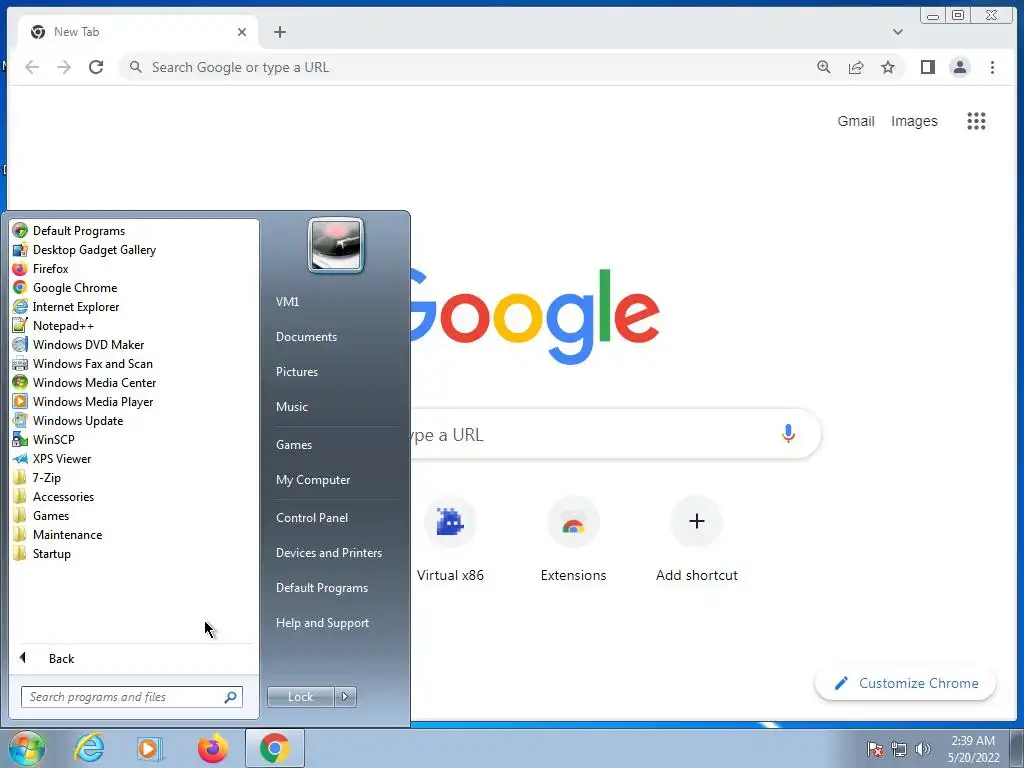
Task: Open Gmail link
Action: tap(856, 121)
